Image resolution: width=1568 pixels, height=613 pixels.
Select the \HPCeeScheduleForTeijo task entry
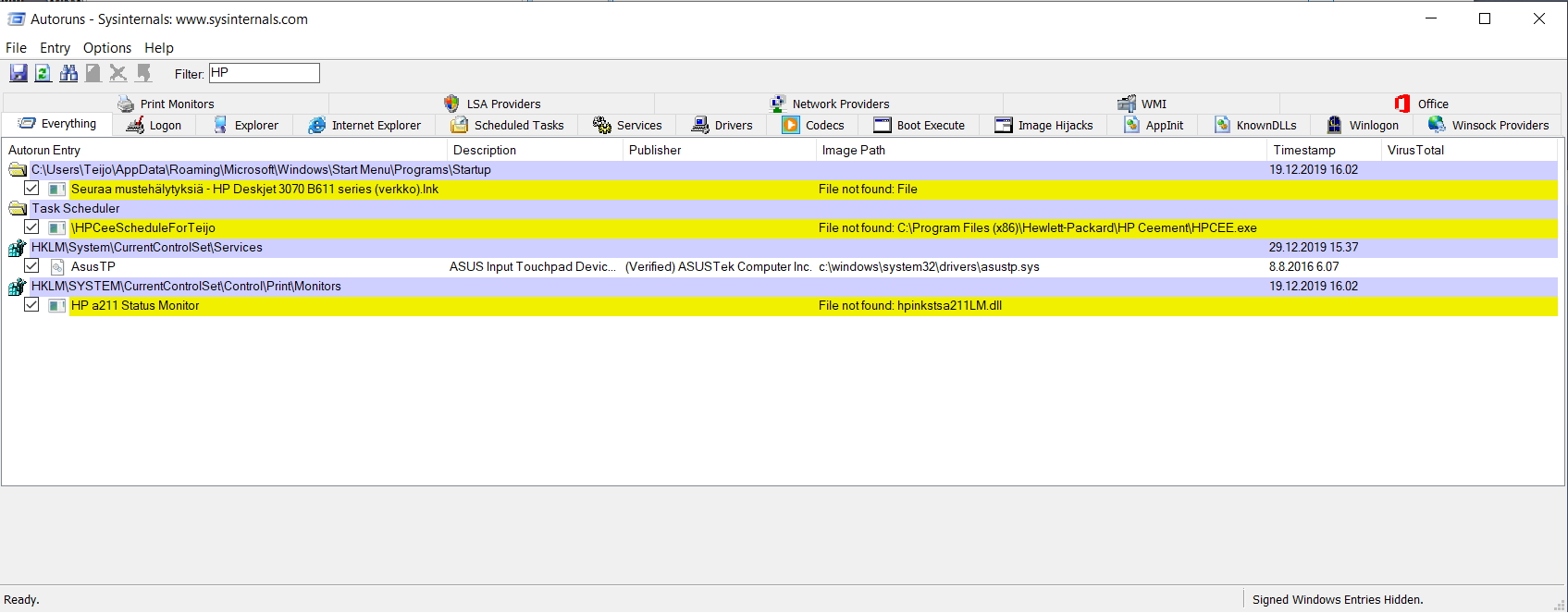pyautogui.click(x=143, y=227)
